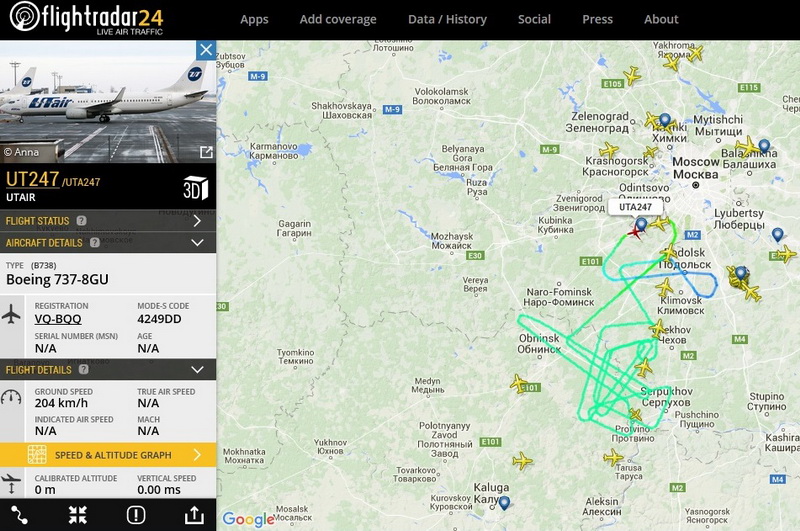Open the Apps menu
This screenshot has height=531, width=800.
254,19
